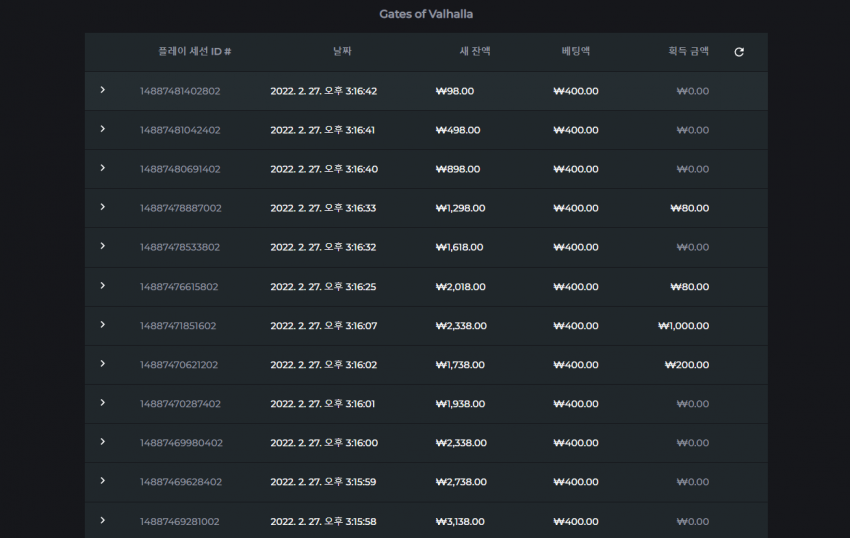The image size is (850, 538).
Task: Click the ₩498.00 balance value
Action: coord(458,130)
